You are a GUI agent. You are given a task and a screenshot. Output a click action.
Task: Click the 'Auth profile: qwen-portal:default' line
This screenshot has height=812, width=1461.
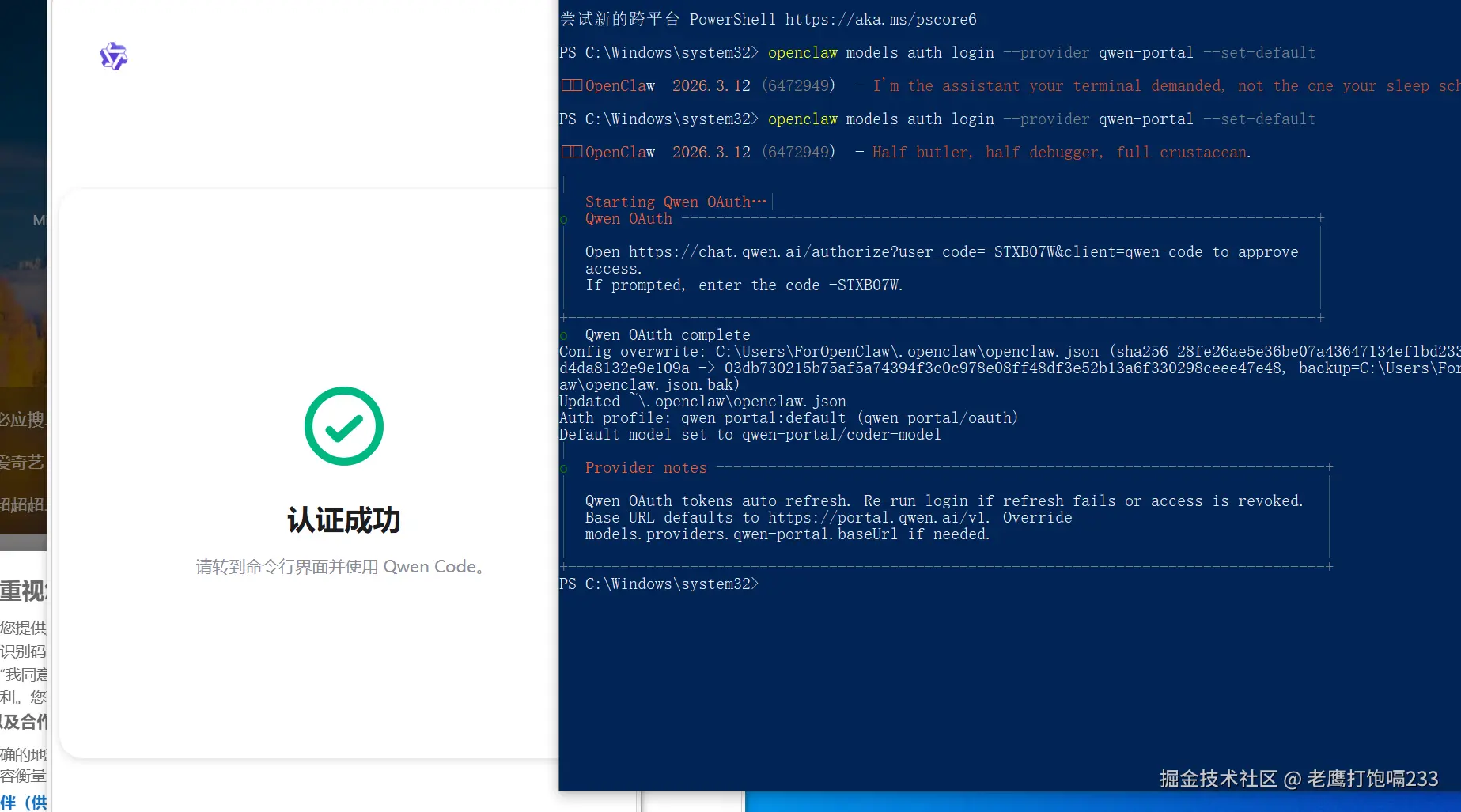[789, 417]
